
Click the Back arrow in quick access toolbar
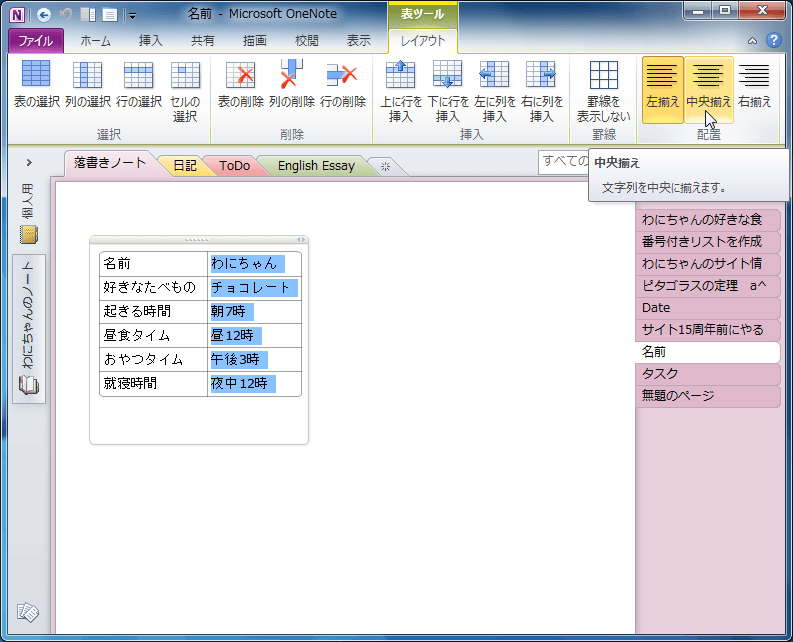pos(44,15)
